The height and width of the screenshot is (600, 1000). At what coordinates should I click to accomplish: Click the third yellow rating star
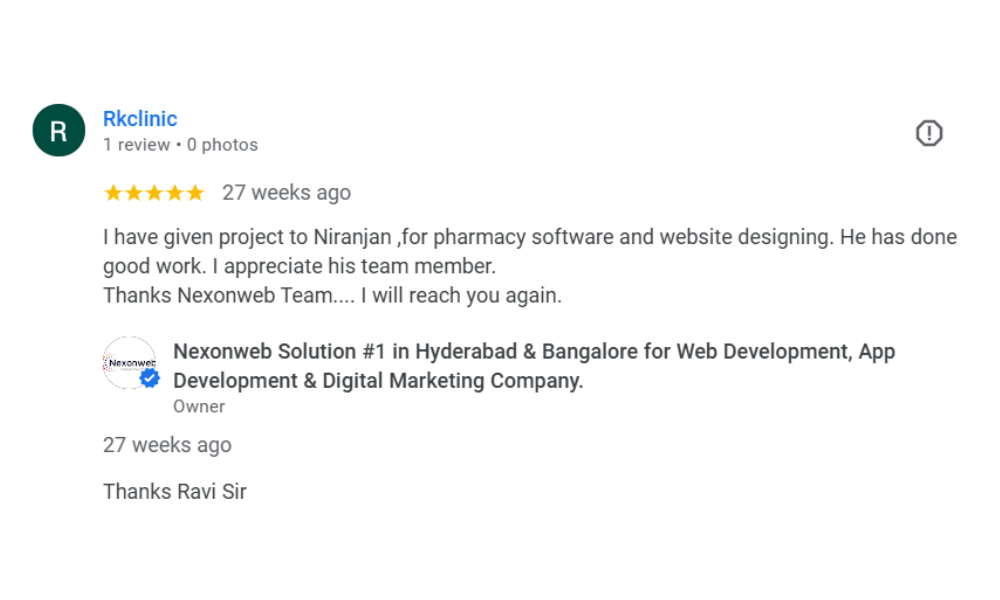[x=154, y=193]
